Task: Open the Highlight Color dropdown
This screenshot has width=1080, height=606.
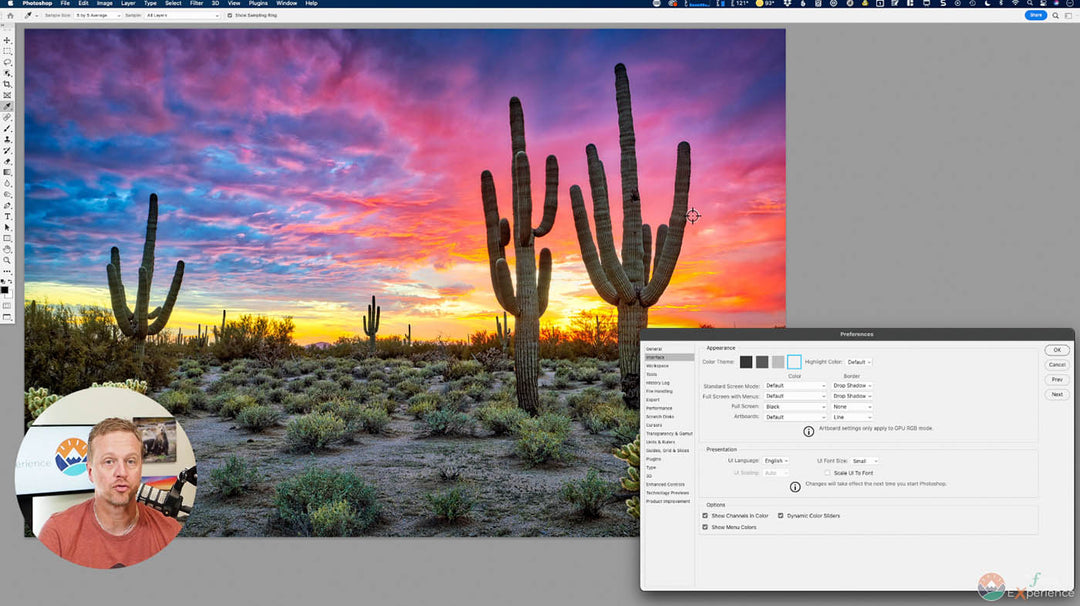Action: pos(859,362)
